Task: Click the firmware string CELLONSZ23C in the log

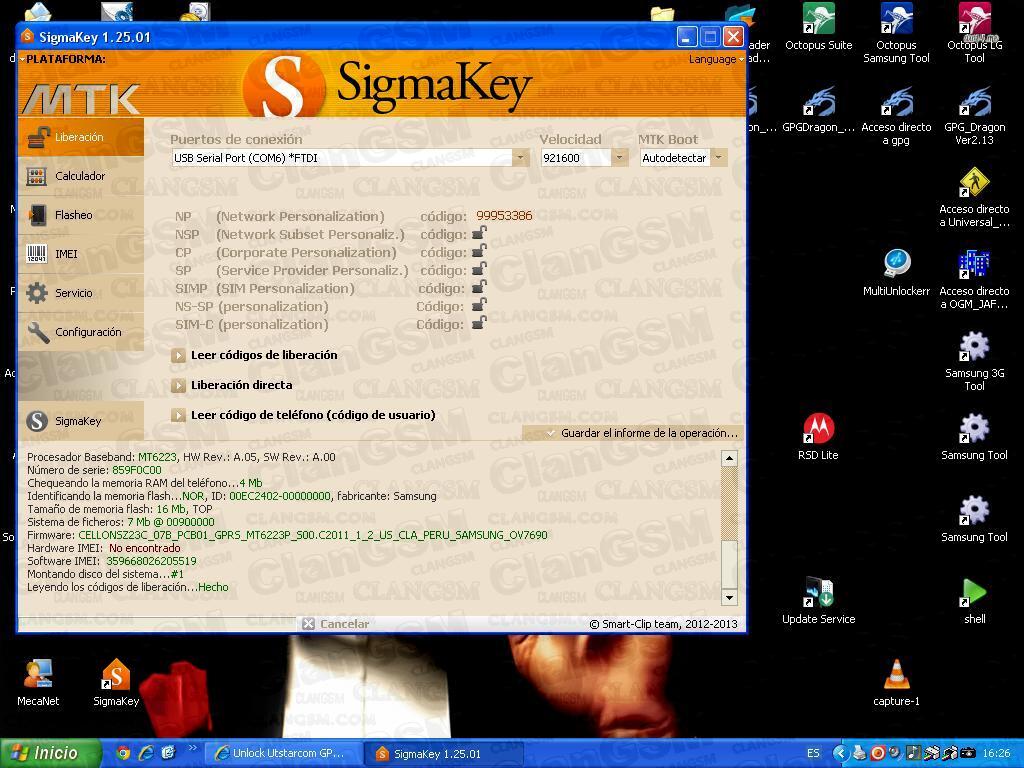Action: point(313,535)
